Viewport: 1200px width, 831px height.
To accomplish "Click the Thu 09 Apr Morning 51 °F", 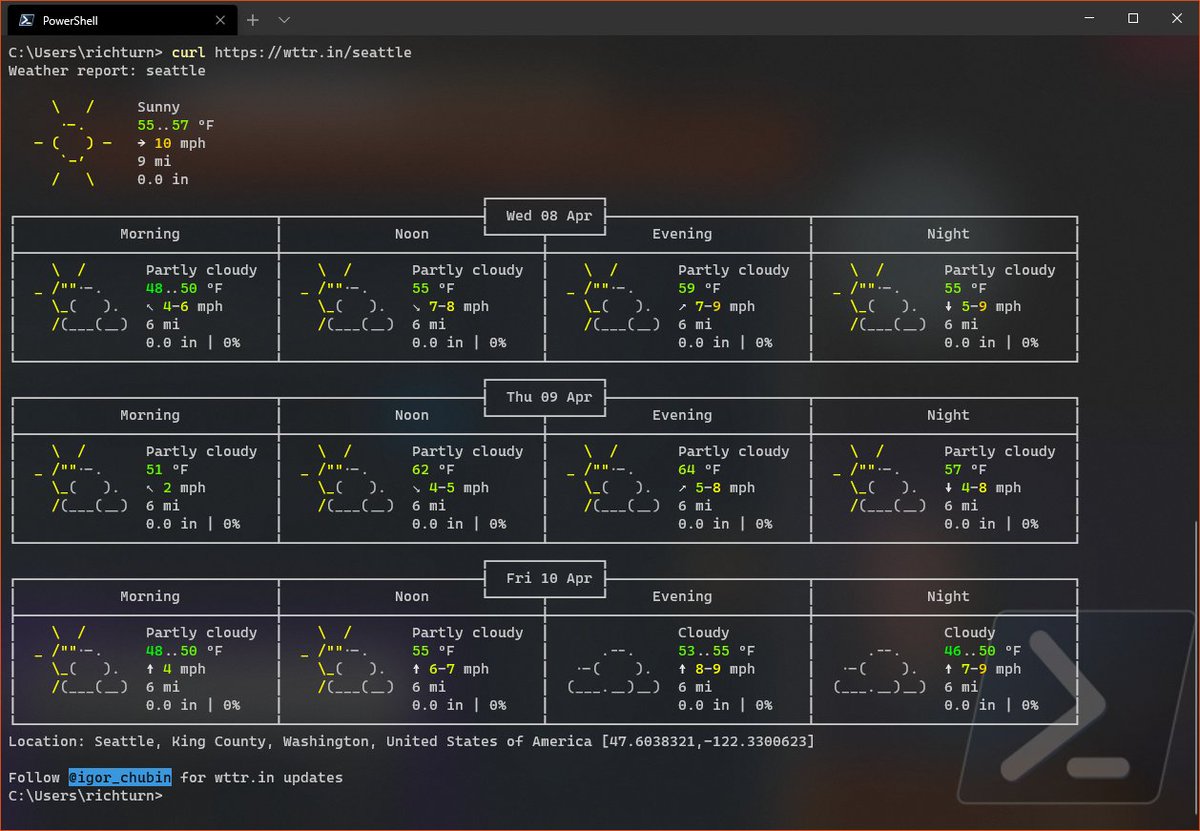I will [167, 469].
